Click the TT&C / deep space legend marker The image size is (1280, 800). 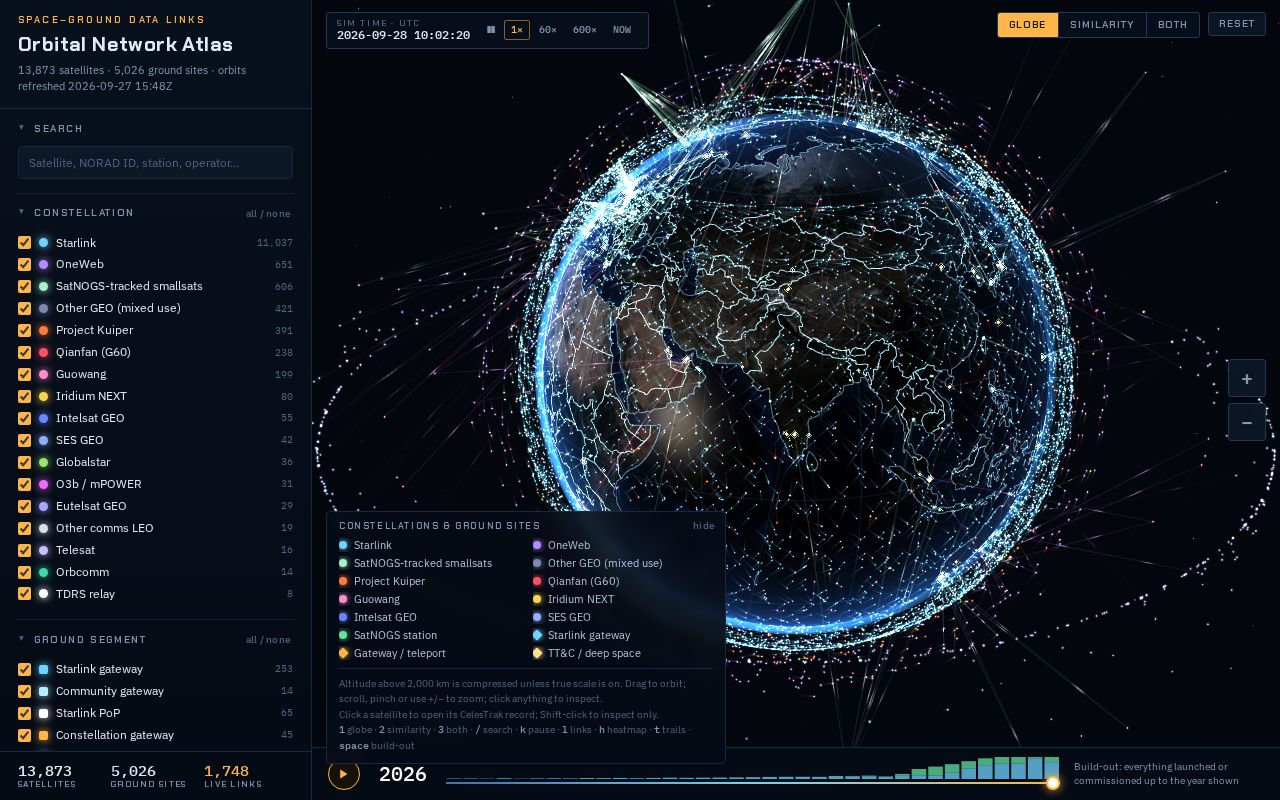coord(537,653)
